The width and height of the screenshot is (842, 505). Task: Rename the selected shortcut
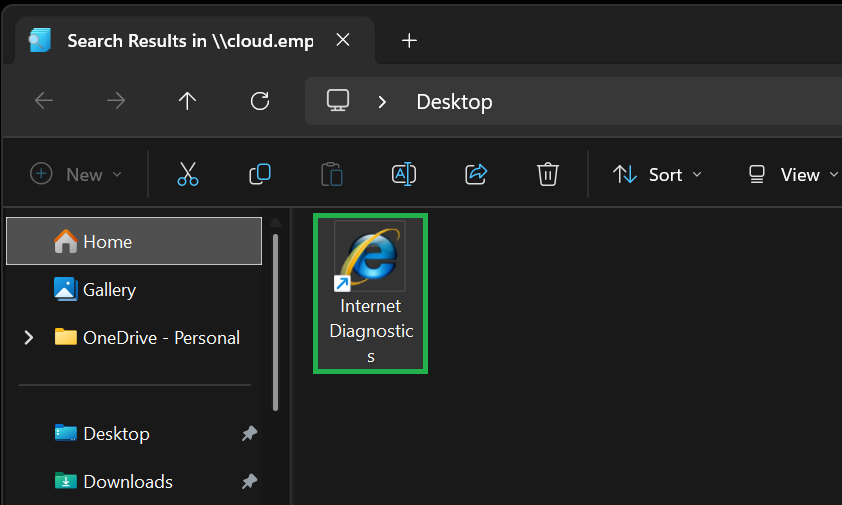pos(404,174)
